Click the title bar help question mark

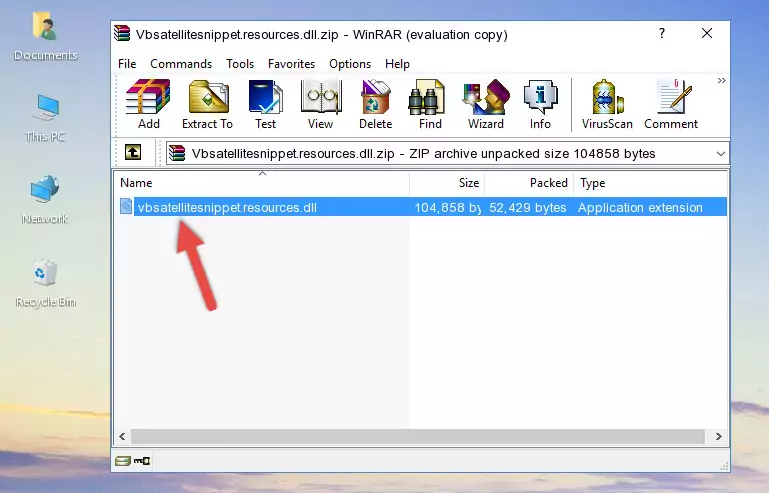(662, 33)
